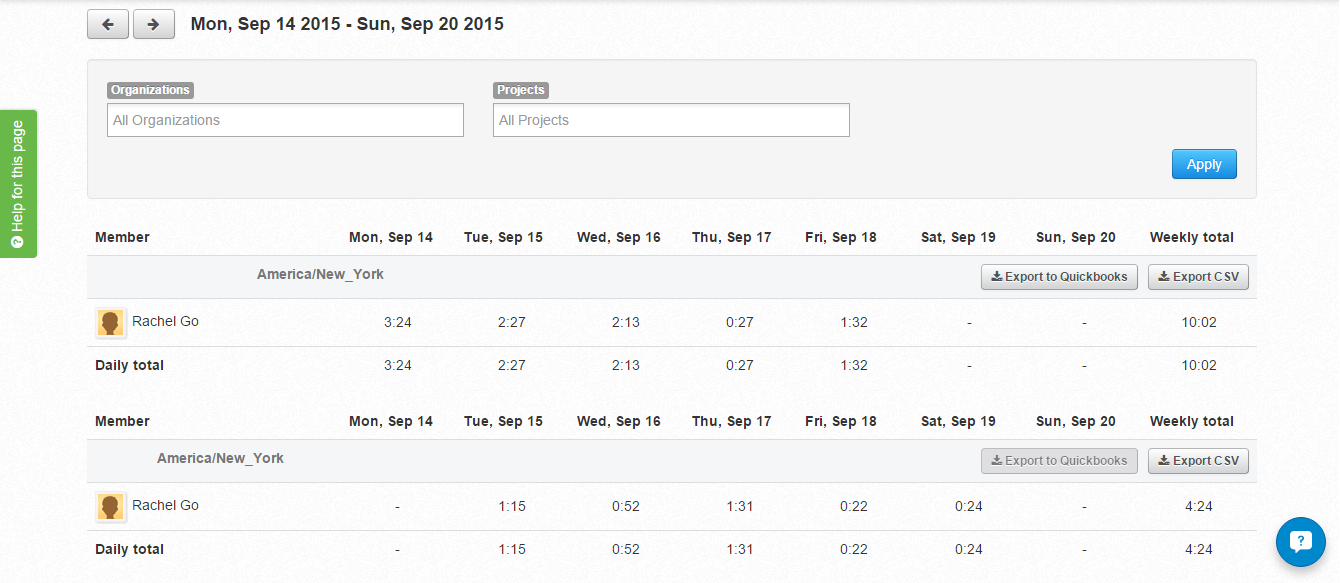Open the 'Help for this page' side tab
Screen dimensions: 1340x583
17,184
